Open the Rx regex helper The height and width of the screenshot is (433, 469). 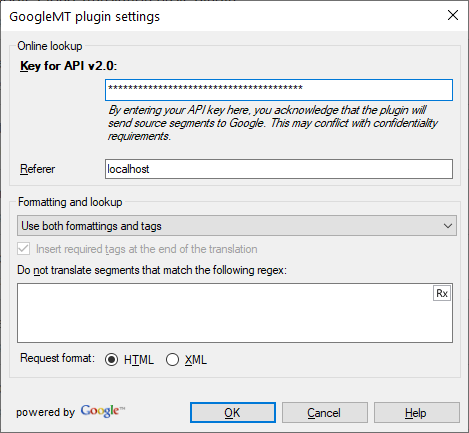(442, 293)
